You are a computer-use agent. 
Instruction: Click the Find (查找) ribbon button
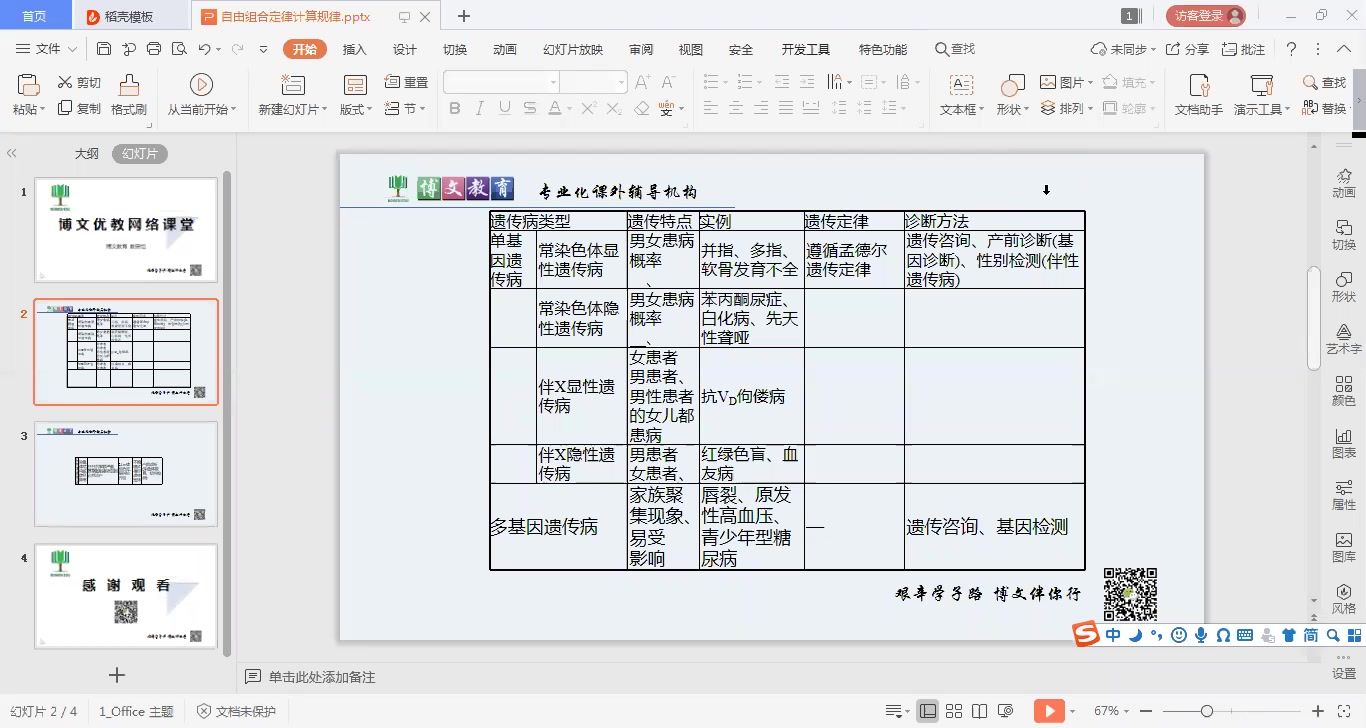tap(1326, 83)
